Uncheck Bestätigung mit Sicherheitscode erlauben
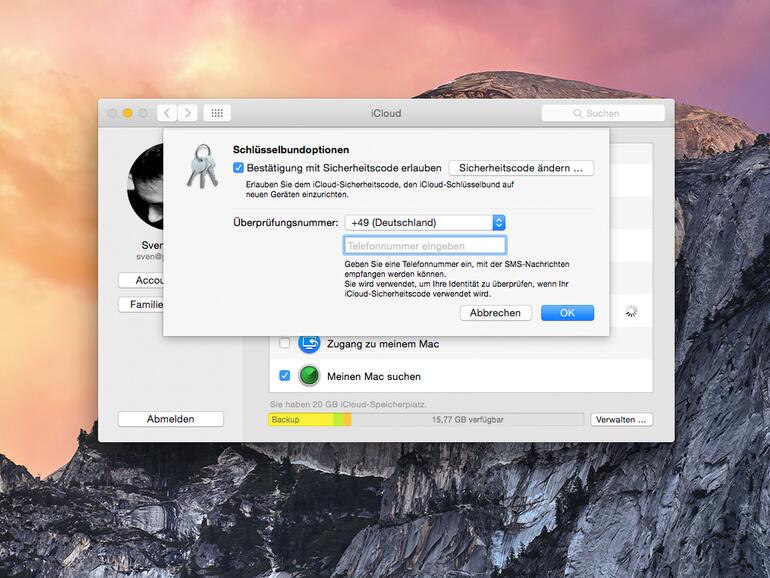Viewport: 770px width, 578px height. pos(238,168)
